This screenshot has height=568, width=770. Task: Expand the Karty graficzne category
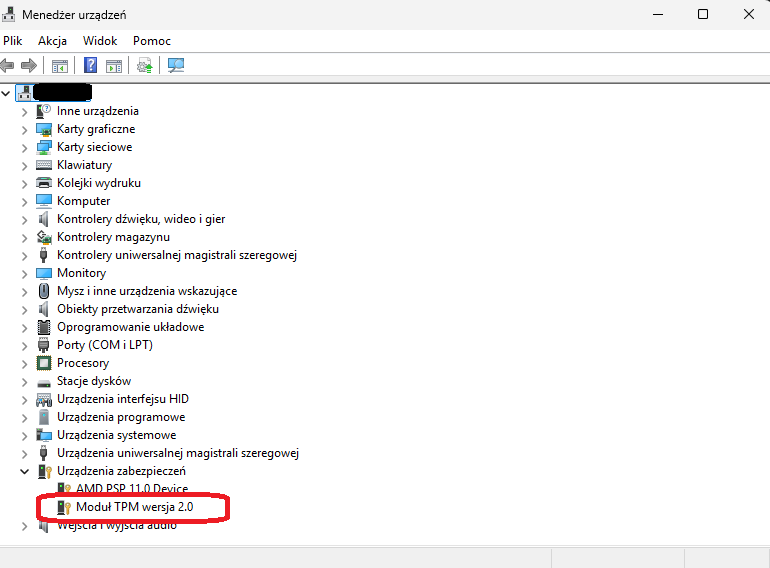pos(25,129)
